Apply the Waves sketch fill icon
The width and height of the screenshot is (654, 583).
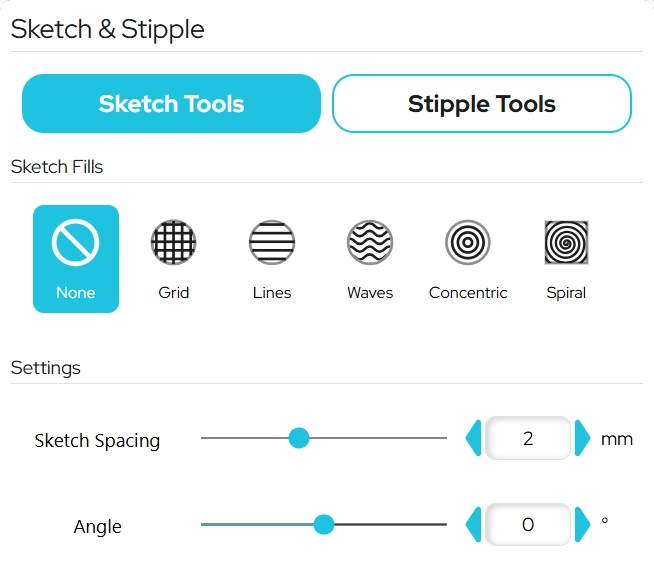click(370, 243)
